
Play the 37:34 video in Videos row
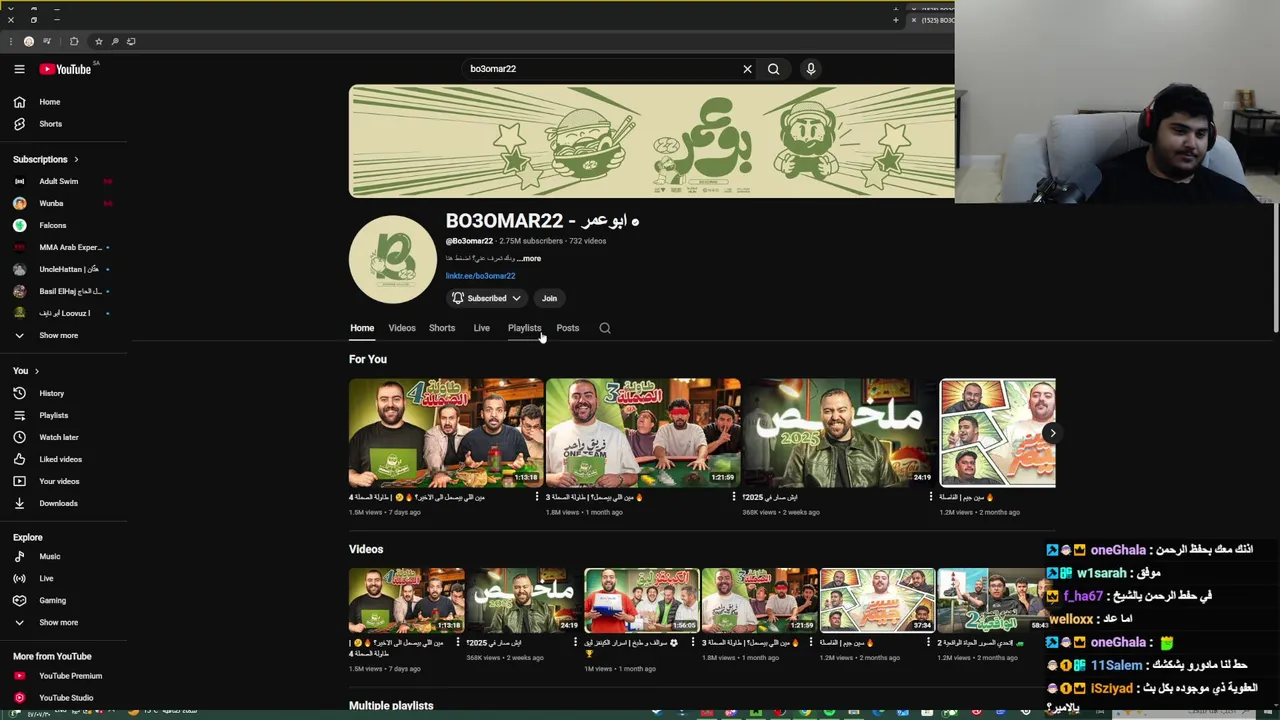(x=877, y=601)
